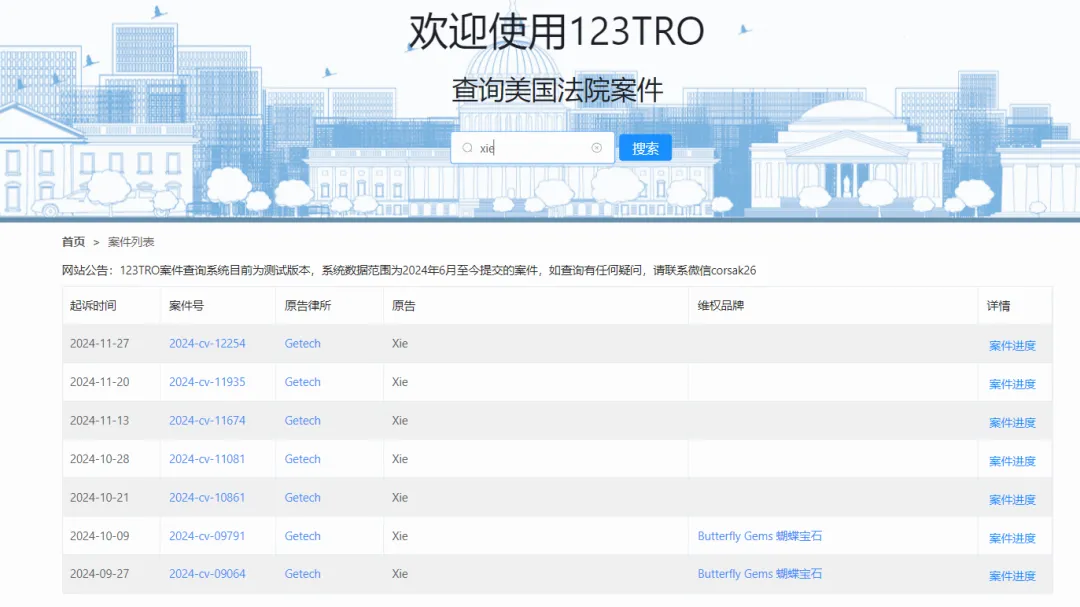This screenshot has height=607, width=1080.
Task: Click the 欢迎使用123TRO heading
Action: tap(557, 32)
